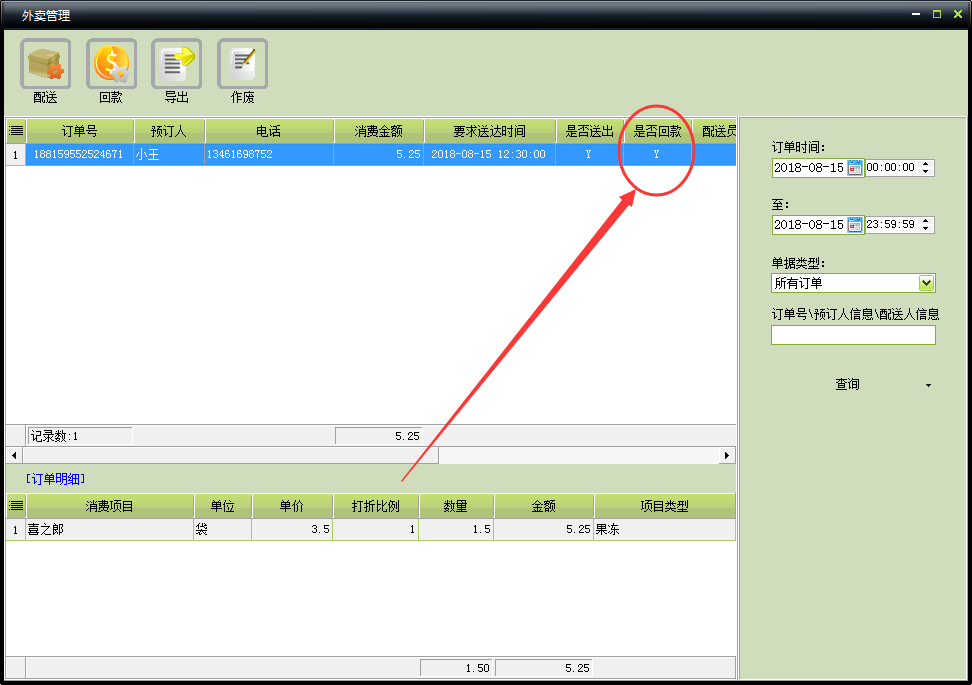Minimize the 外卖管理 window
Screen dimensions: 972x685
916,14
